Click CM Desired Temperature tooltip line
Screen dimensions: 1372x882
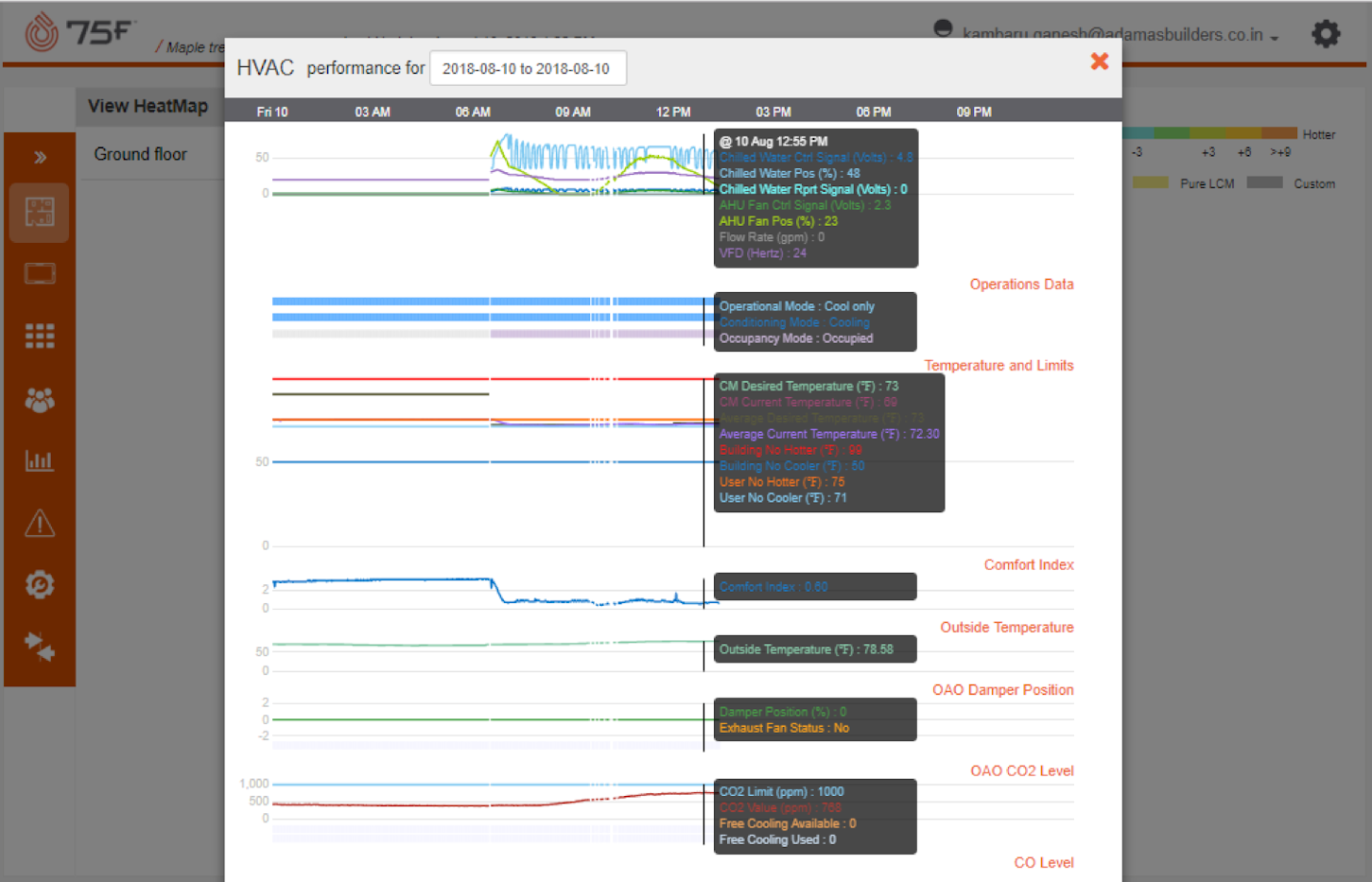tap(808, 386)
